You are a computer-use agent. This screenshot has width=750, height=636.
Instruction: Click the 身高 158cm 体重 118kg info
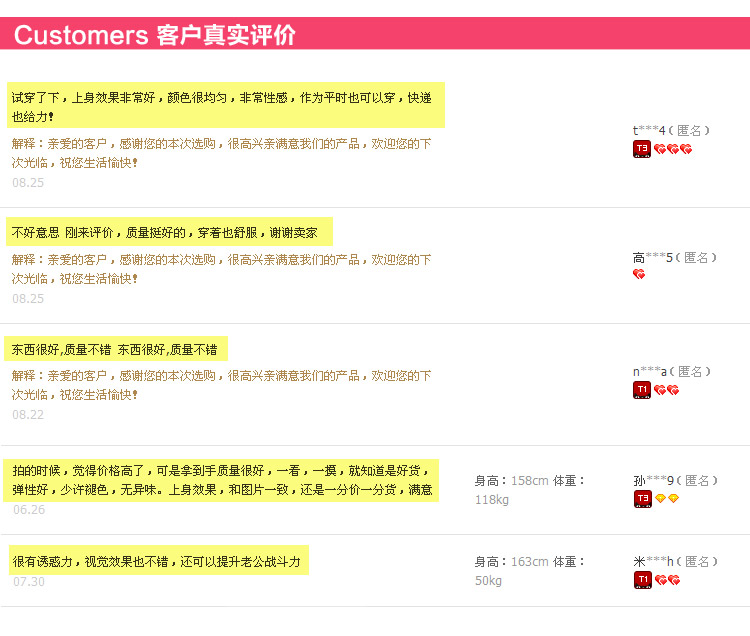tap(530, 489)
